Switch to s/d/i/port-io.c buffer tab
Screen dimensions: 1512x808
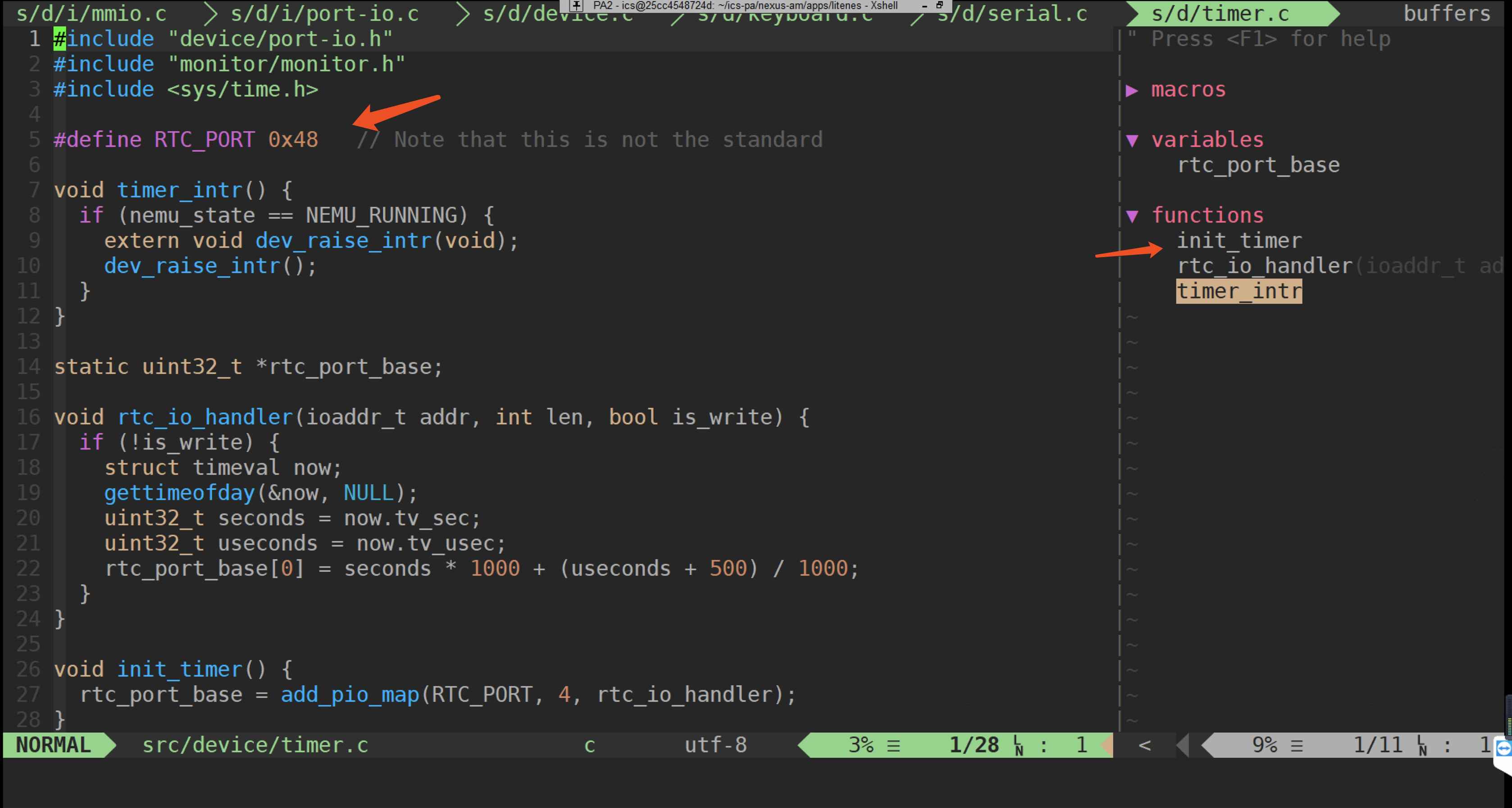coord(324,14)
